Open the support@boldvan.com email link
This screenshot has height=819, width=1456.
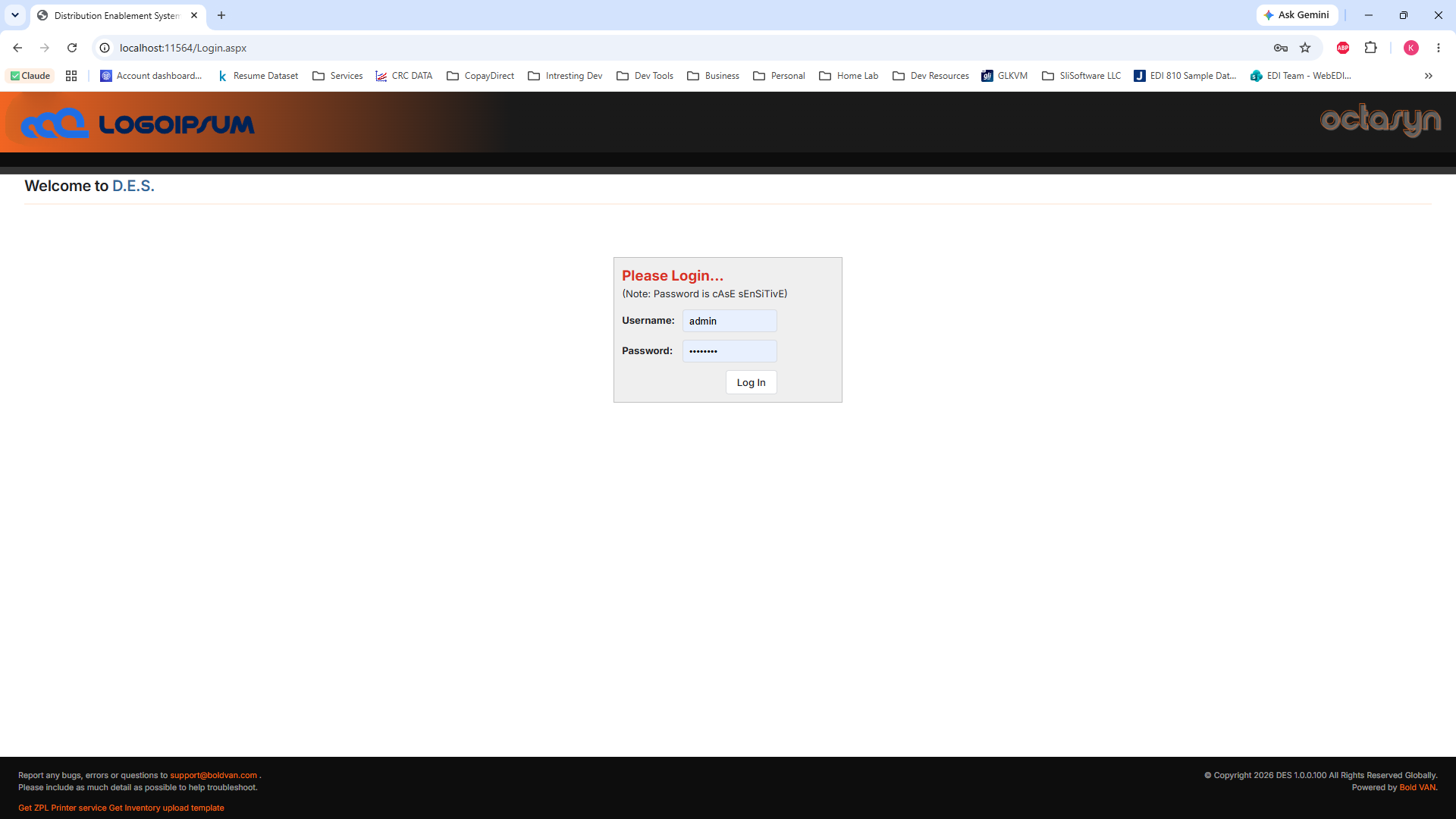pos(213,775)
